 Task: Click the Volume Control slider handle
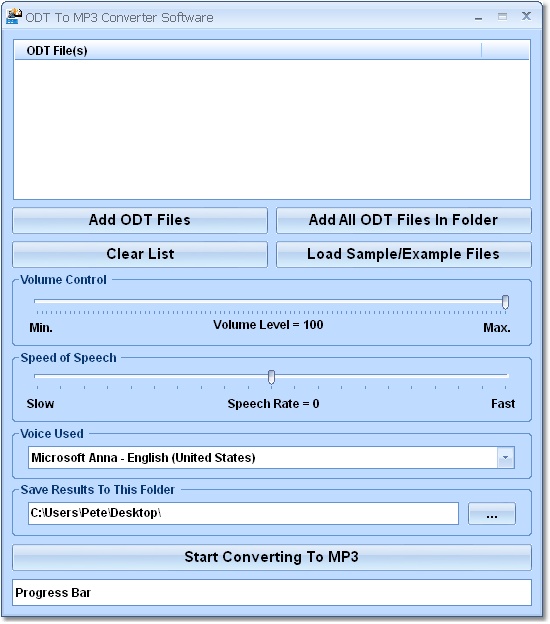point(505,302)
